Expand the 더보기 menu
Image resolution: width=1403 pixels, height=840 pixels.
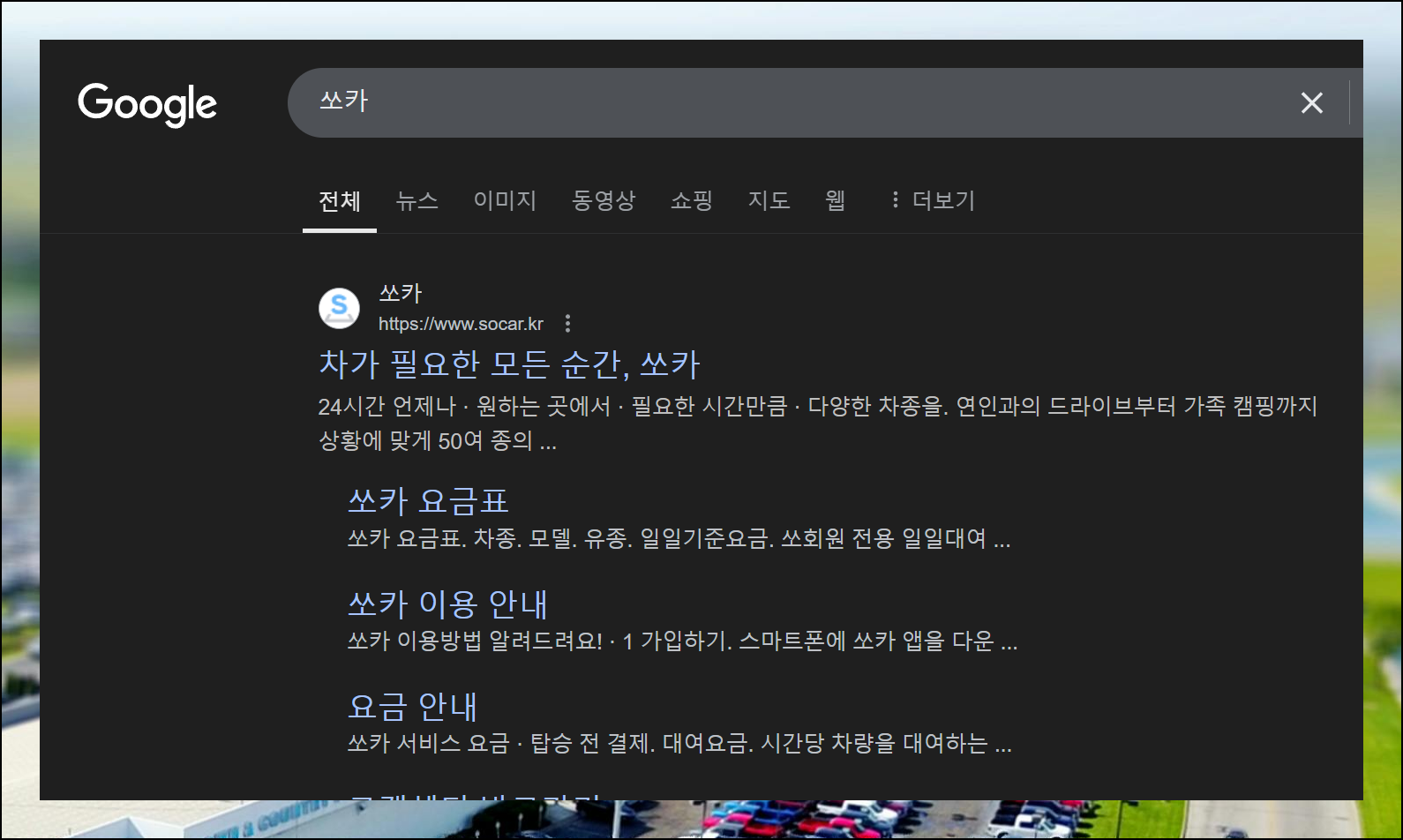pyautogui.click(x=933, y=201)
